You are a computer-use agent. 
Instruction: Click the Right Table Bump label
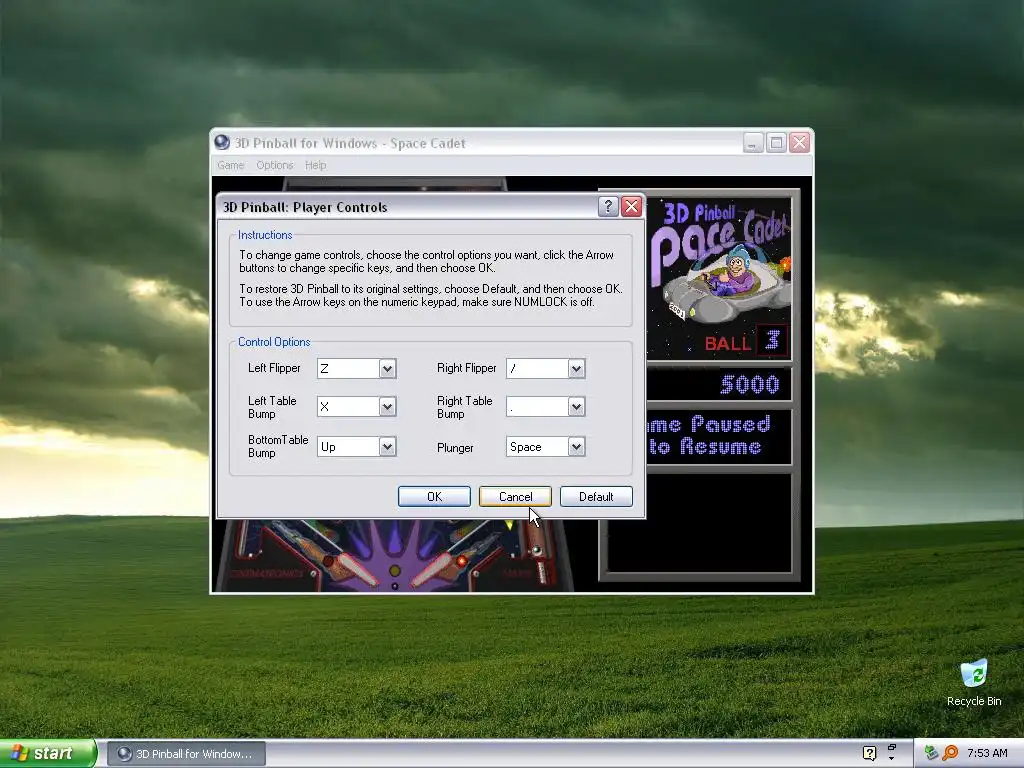click(464, 408)
